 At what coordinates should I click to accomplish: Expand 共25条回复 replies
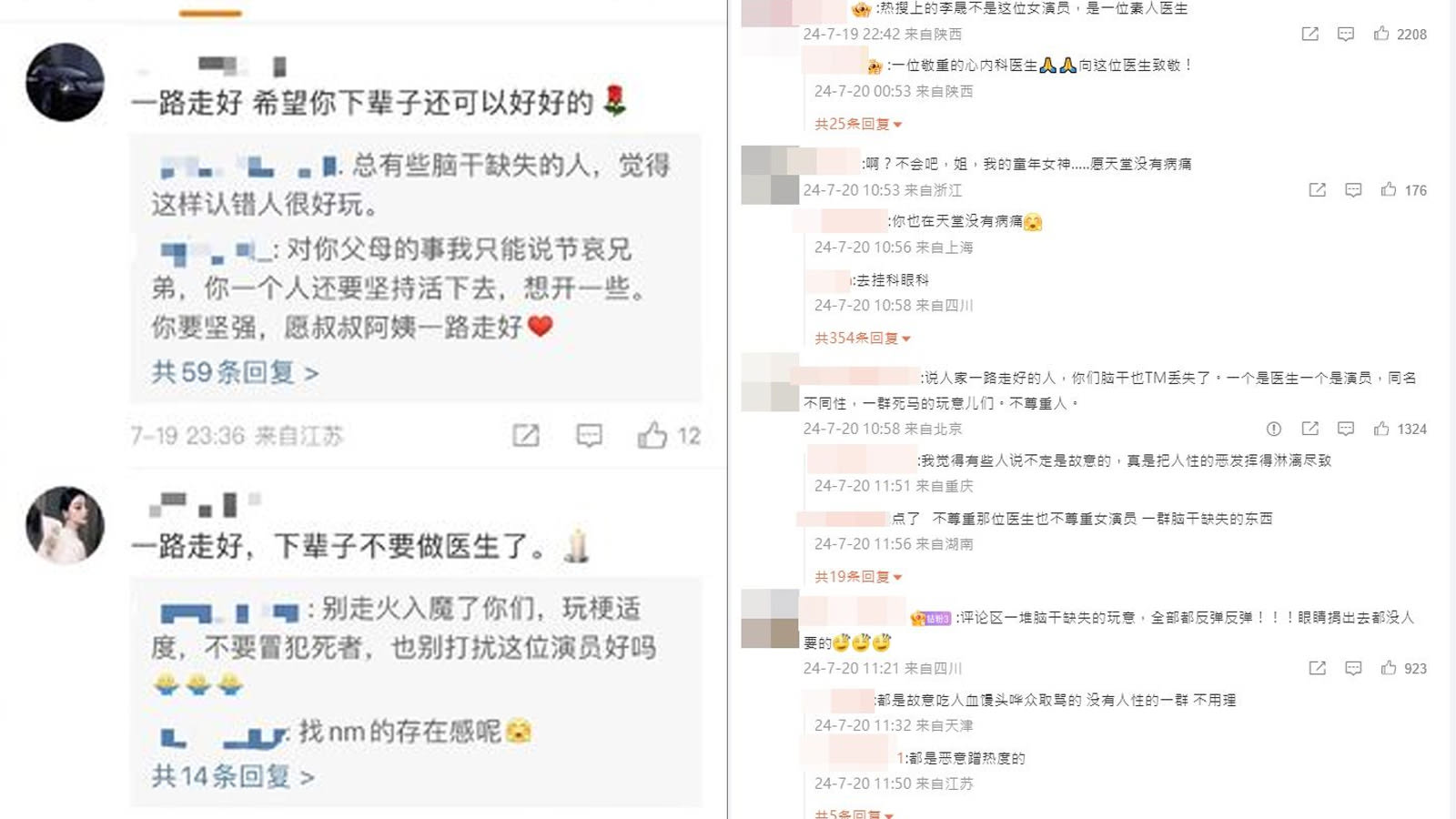858,124
